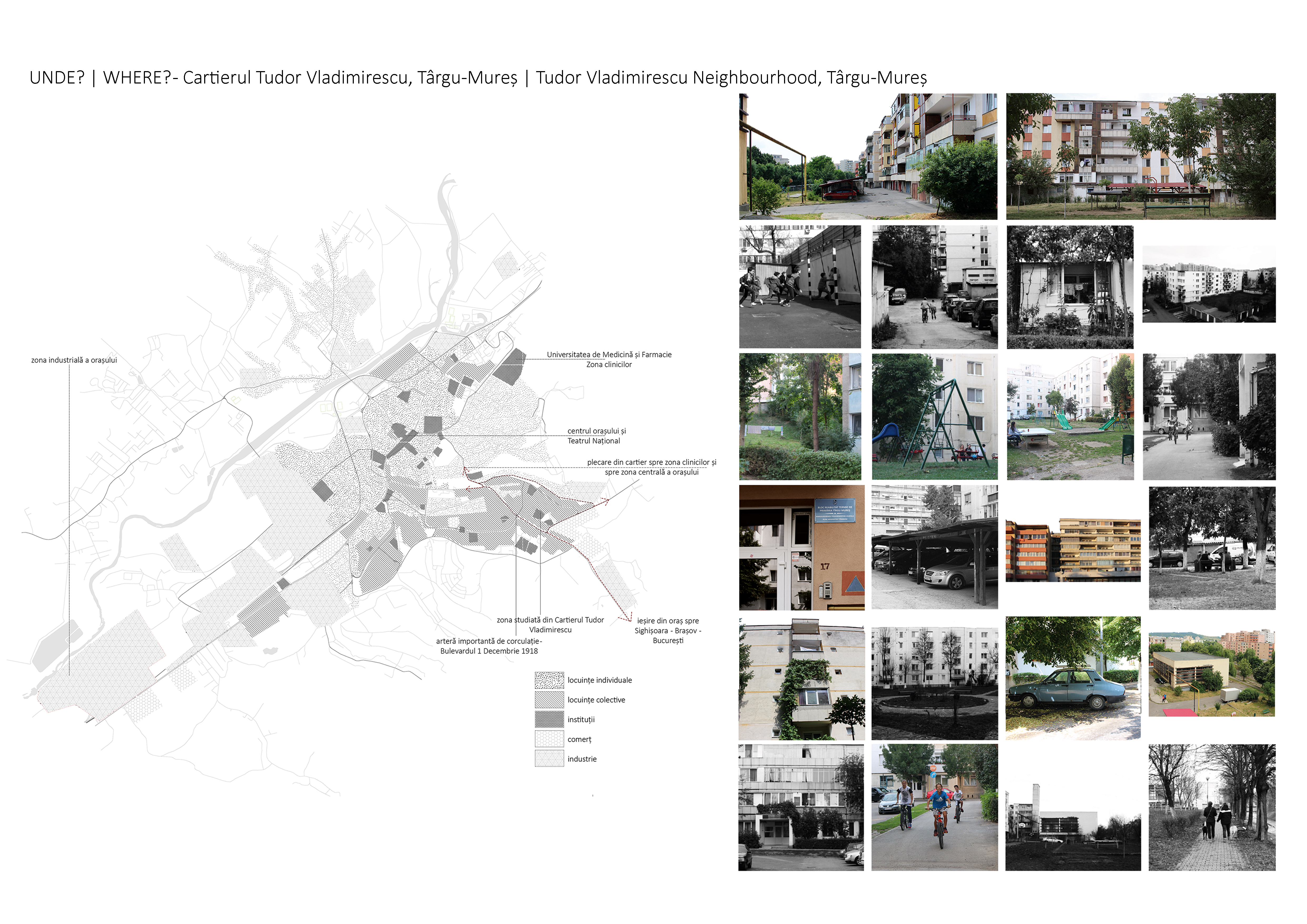
Task: Open top-left color photo of apartment blocks
Action: [x=868, y=156]
